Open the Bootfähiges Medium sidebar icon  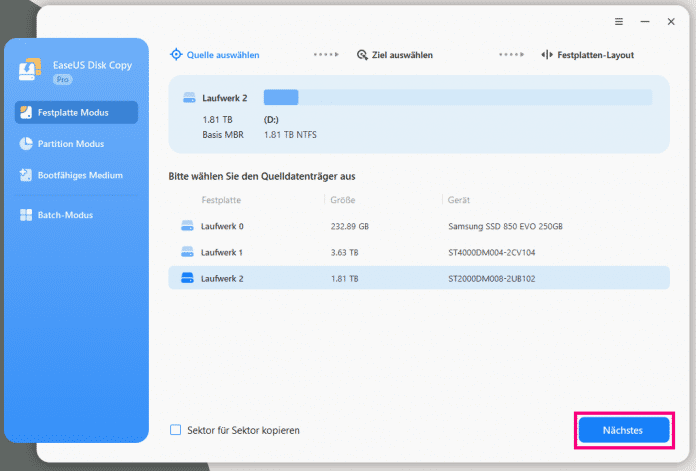[26, 175]
